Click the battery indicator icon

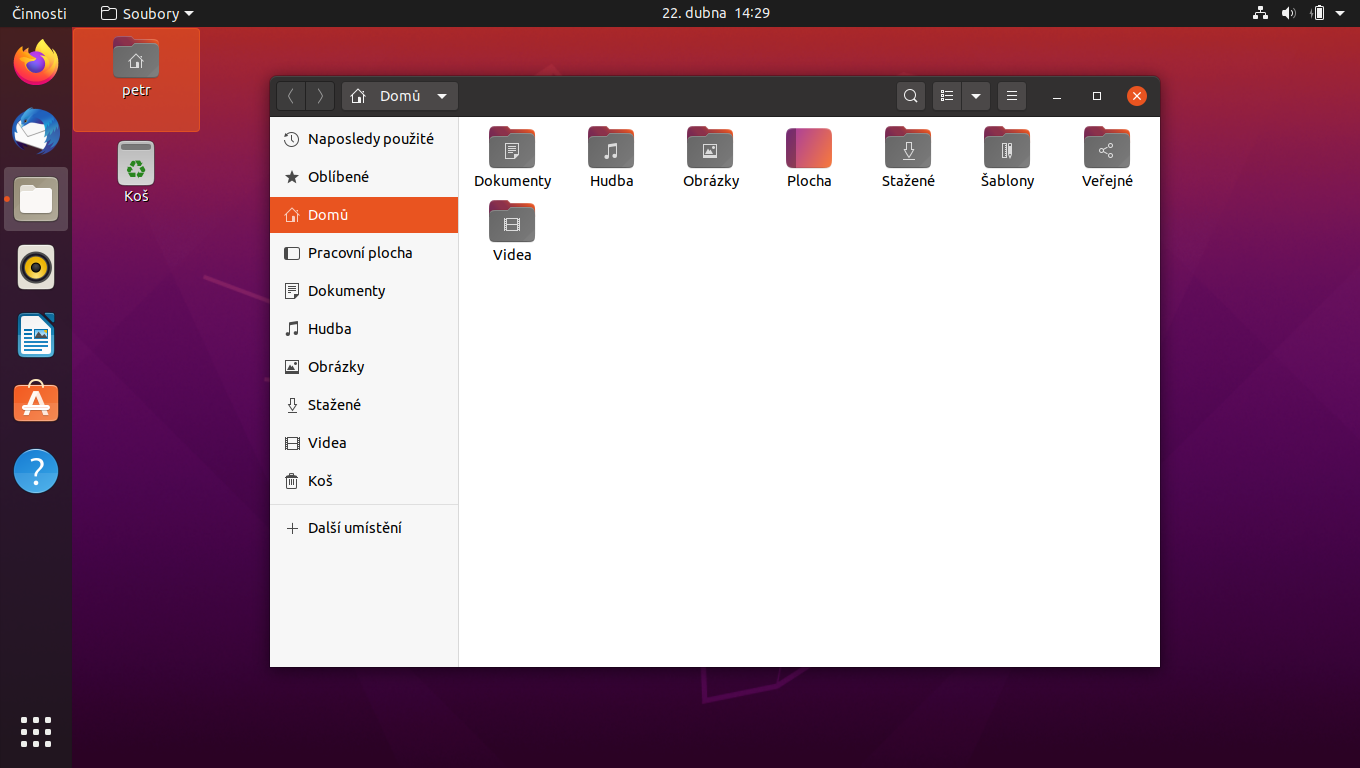[x=1318, y=13]
